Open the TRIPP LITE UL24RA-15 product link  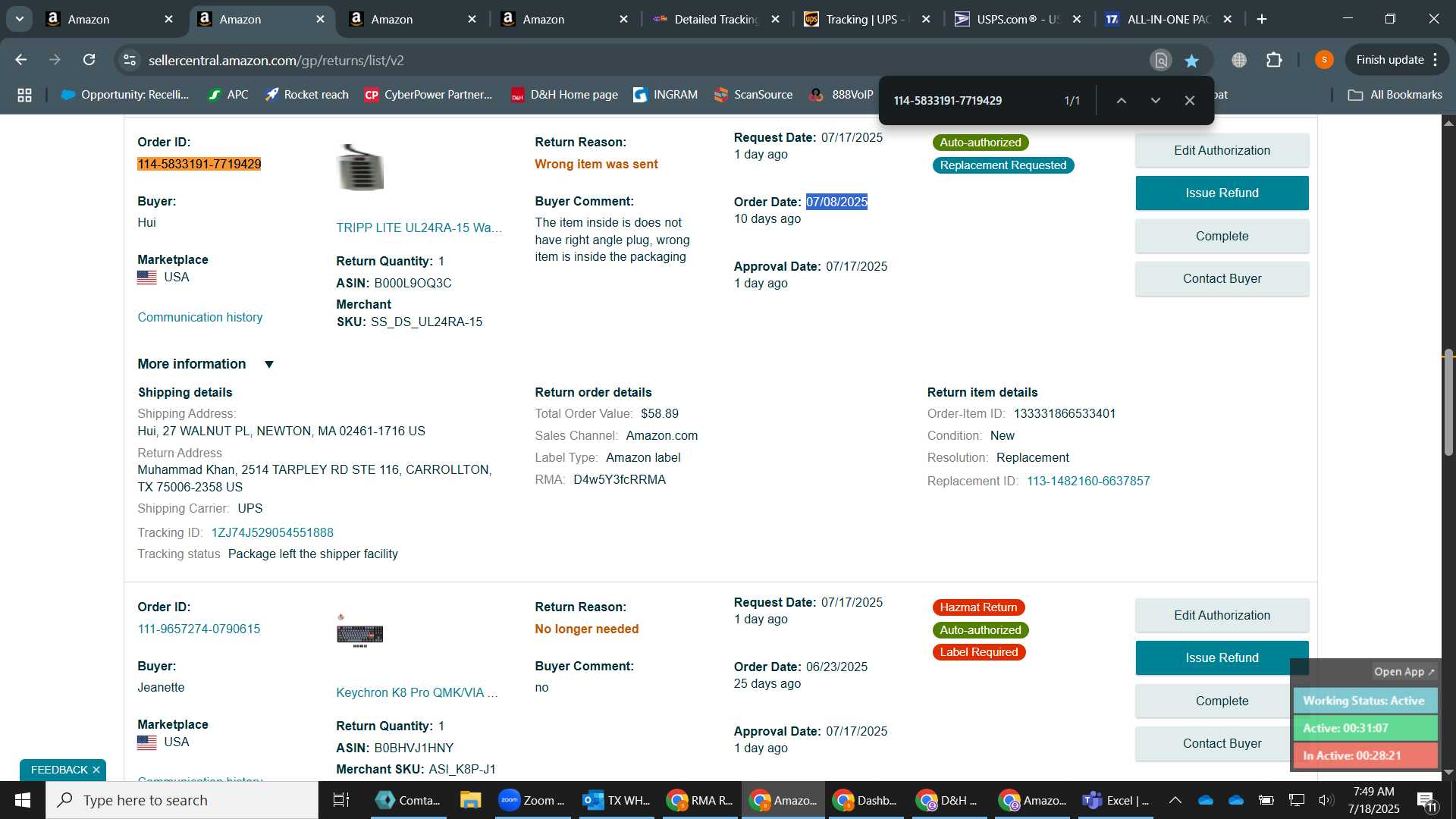(419, 227)
